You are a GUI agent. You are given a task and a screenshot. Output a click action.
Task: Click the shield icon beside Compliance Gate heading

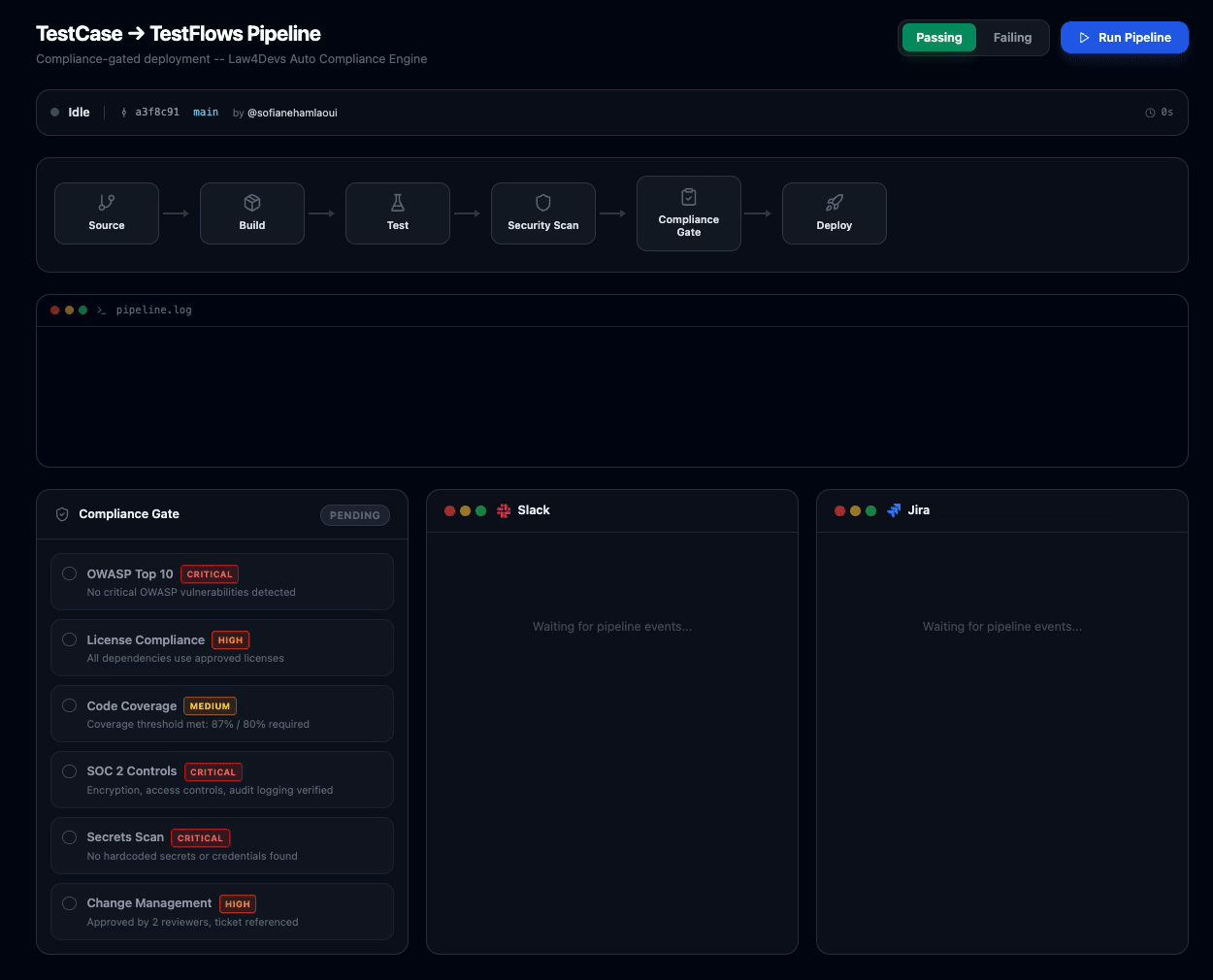coord(62,514)
